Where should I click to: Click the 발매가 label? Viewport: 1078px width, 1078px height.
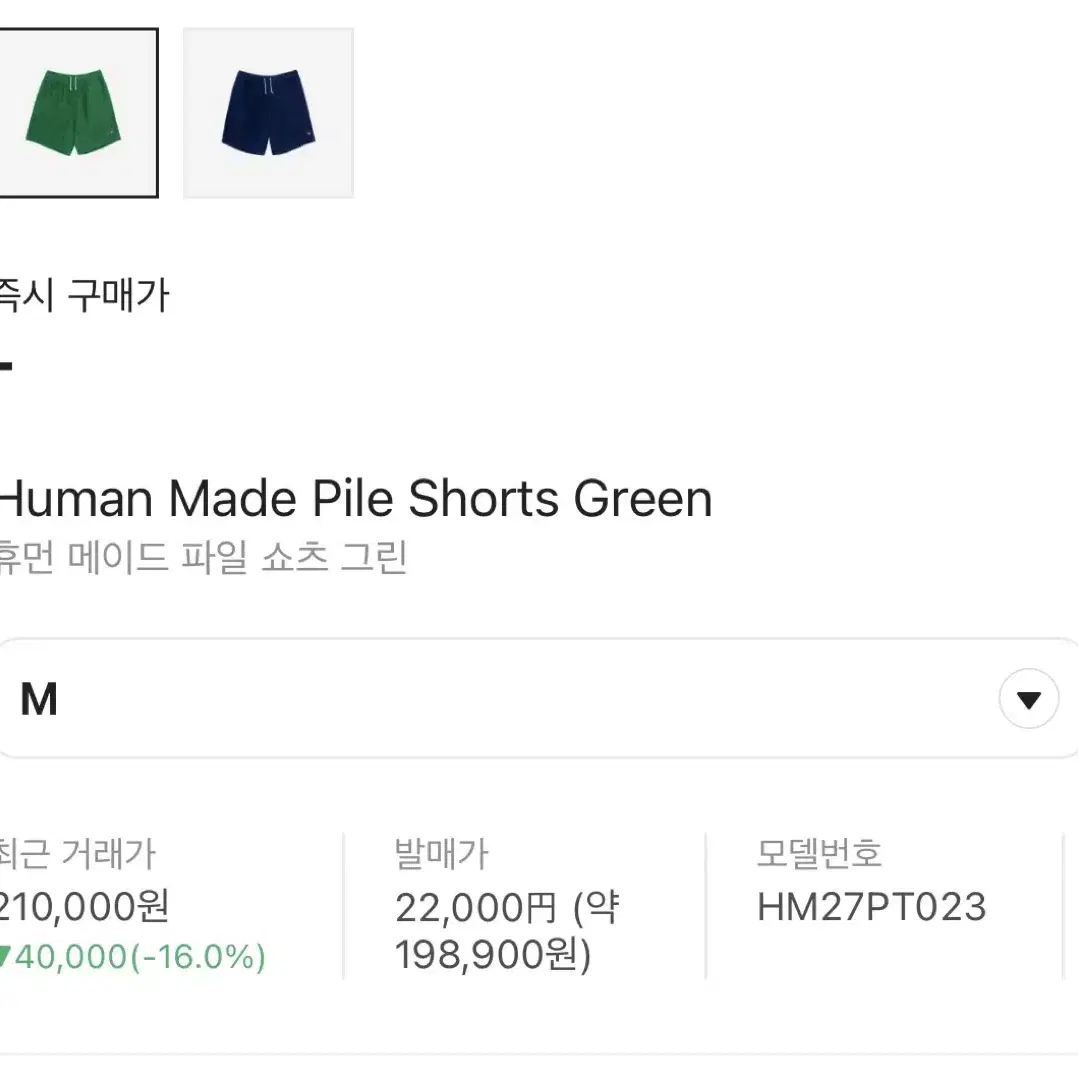click(441, 854)
